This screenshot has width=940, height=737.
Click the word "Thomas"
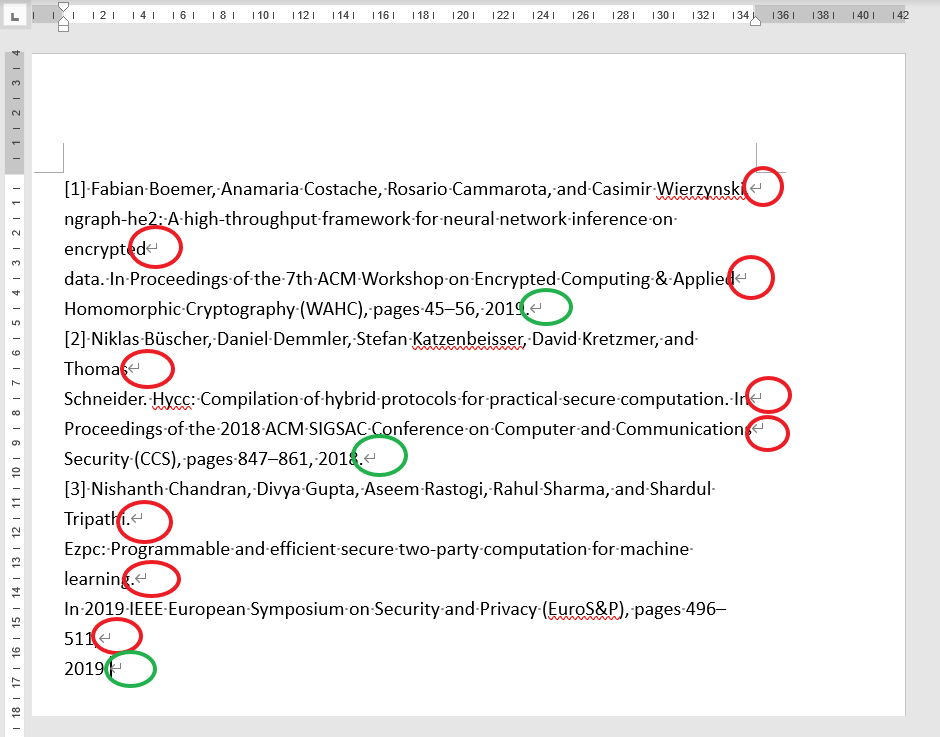pyautogui.click(x=95, y=369)
